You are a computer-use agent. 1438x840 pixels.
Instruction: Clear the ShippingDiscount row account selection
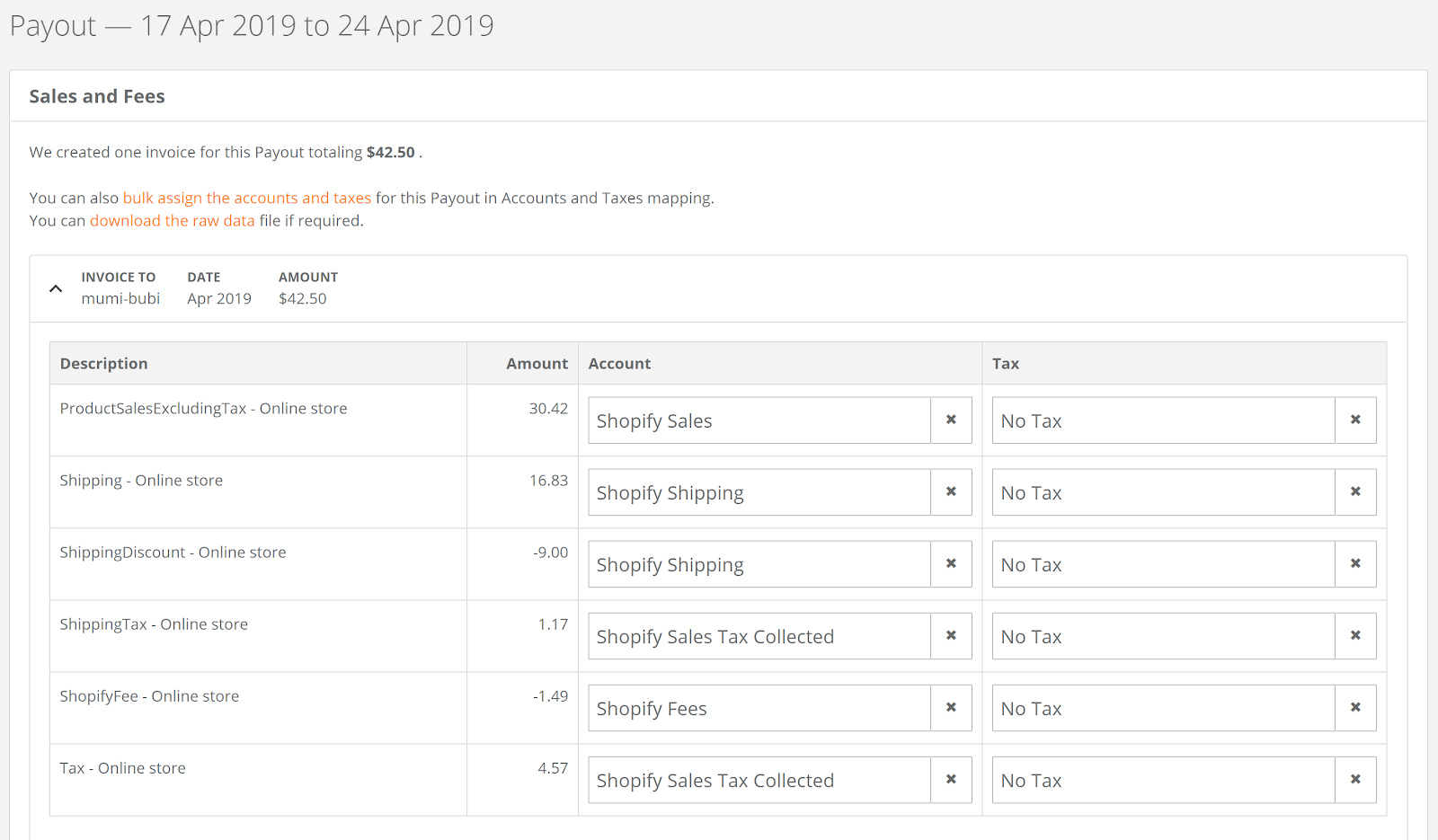951,563
